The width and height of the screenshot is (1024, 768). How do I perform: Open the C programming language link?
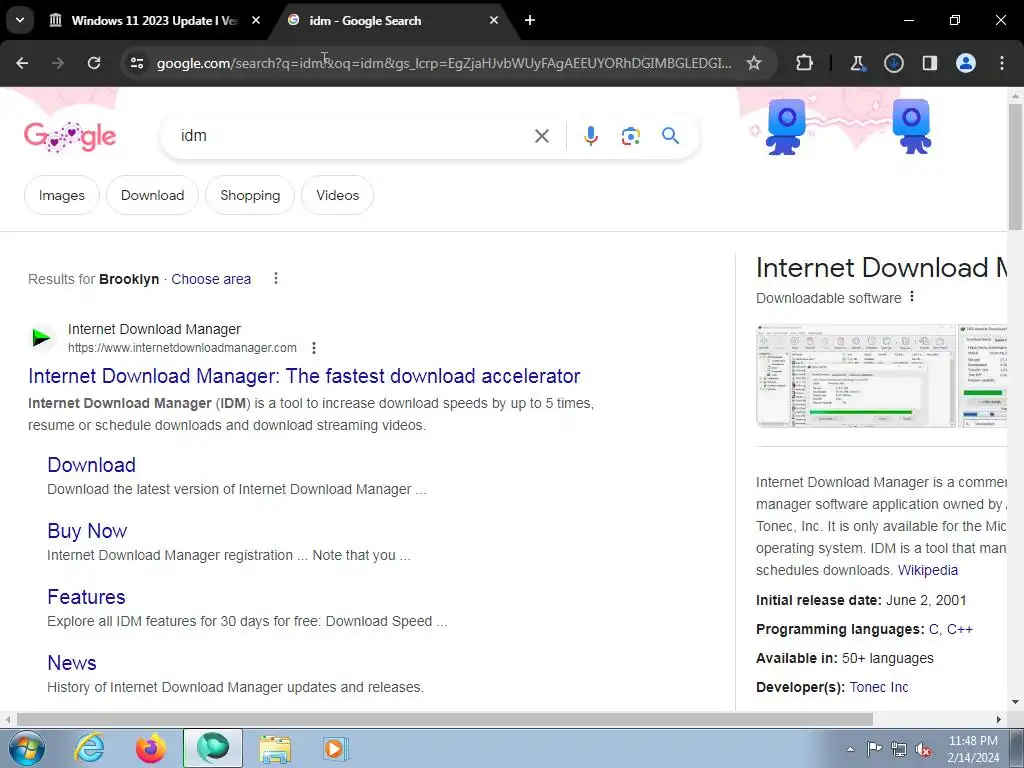934,630
